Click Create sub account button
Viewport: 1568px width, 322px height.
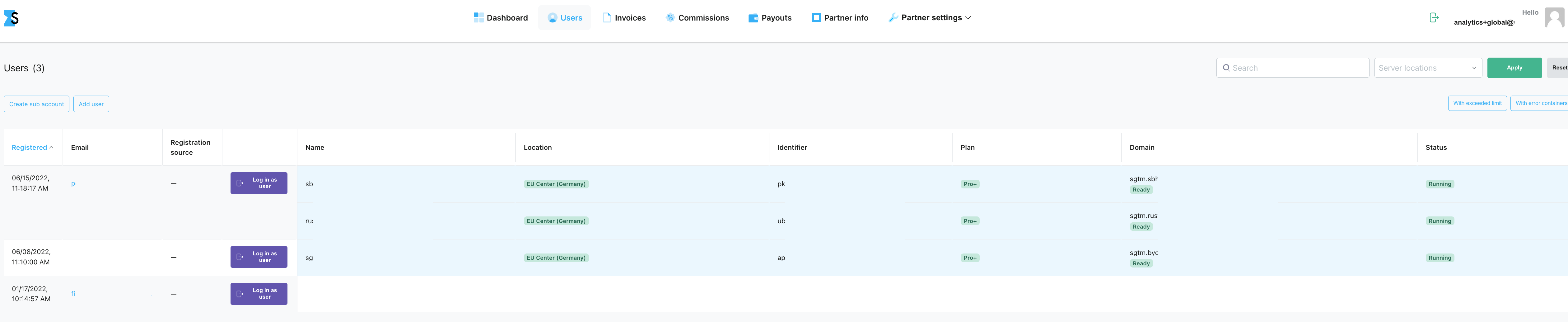tap(36, 104)
